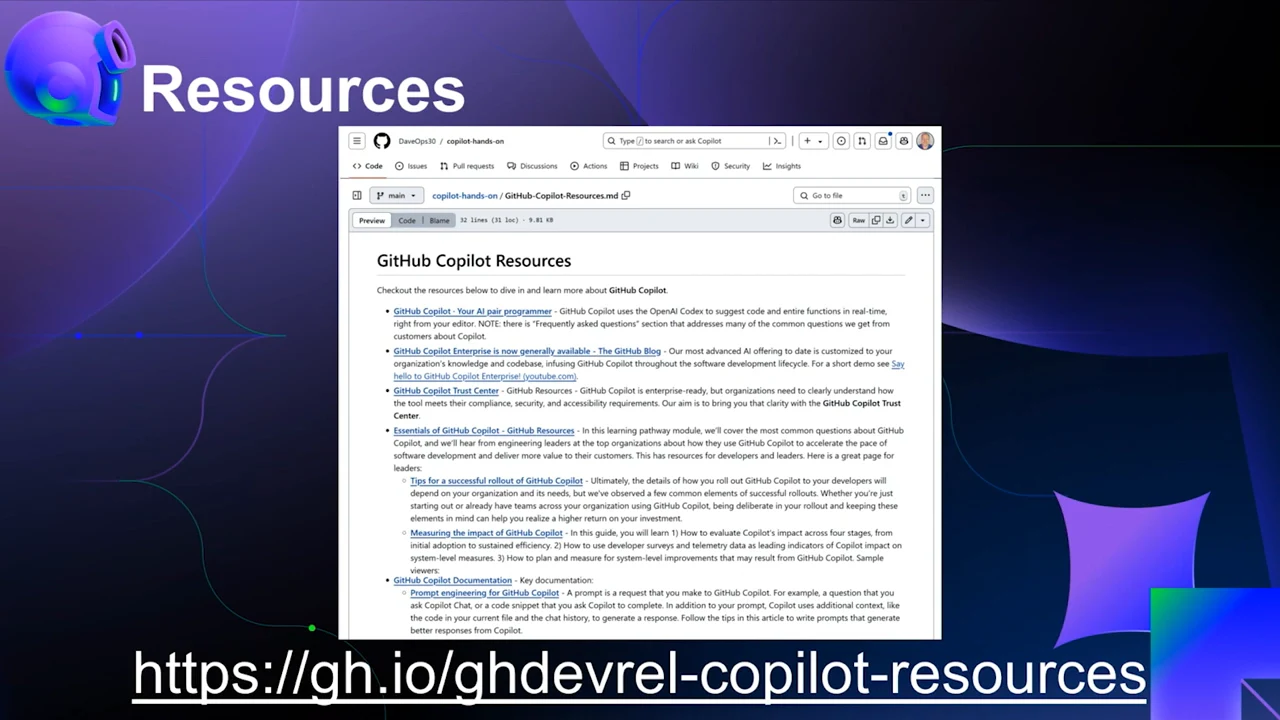This screenshot has width=1280, height=720.
Task: Click the plus create-new button
Action: [x=808, y=141]
